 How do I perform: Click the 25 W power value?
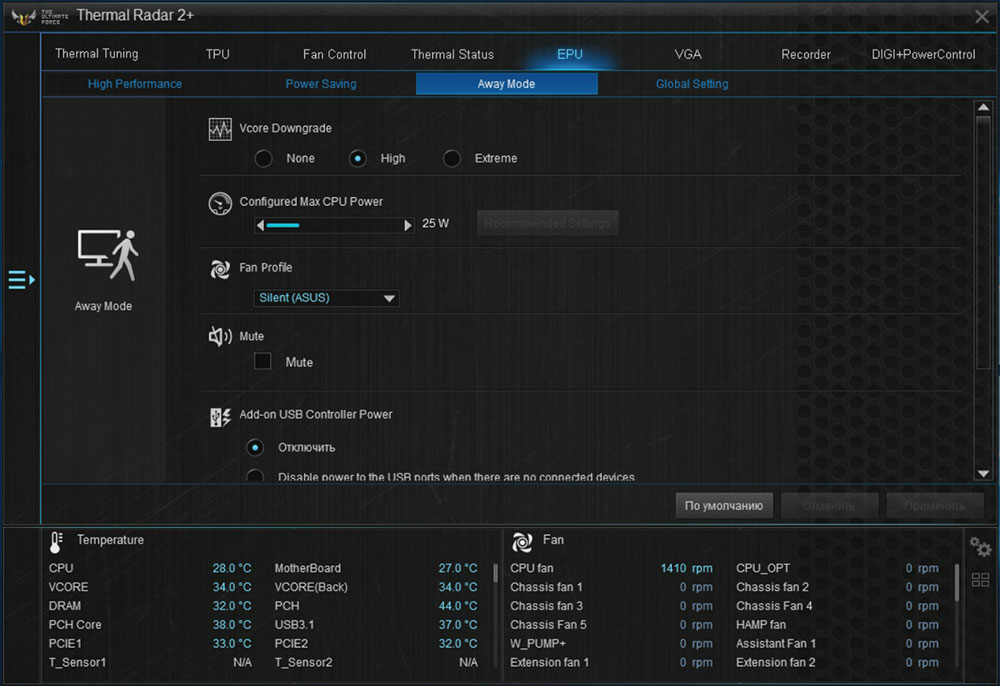[436, 223]
